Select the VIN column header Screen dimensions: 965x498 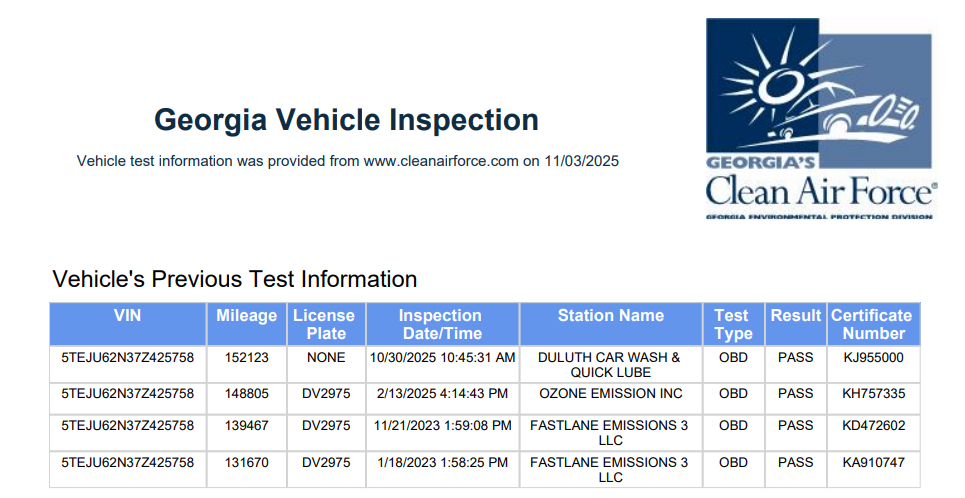click(x=128, y=316)
